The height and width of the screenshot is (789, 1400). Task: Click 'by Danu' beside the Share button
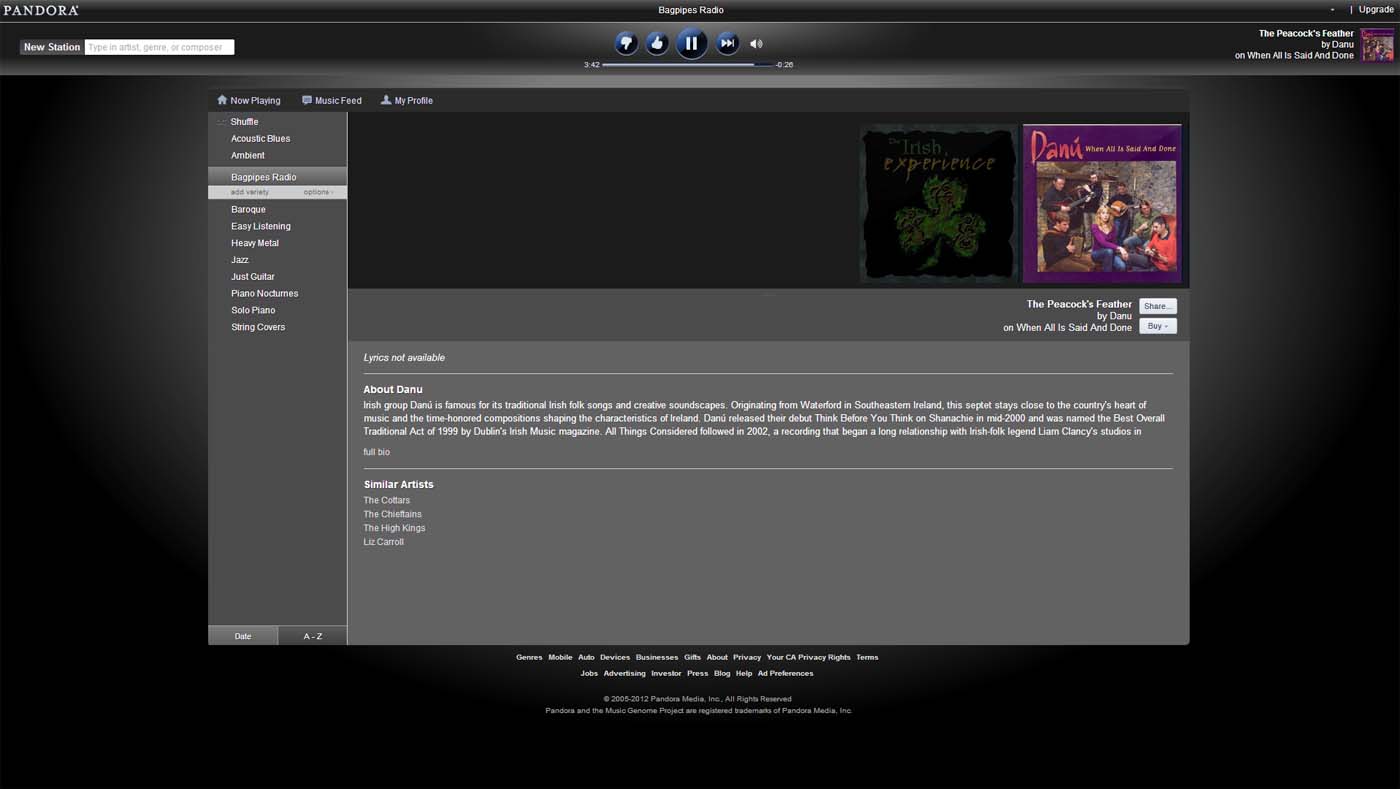tap(1114, 316)
